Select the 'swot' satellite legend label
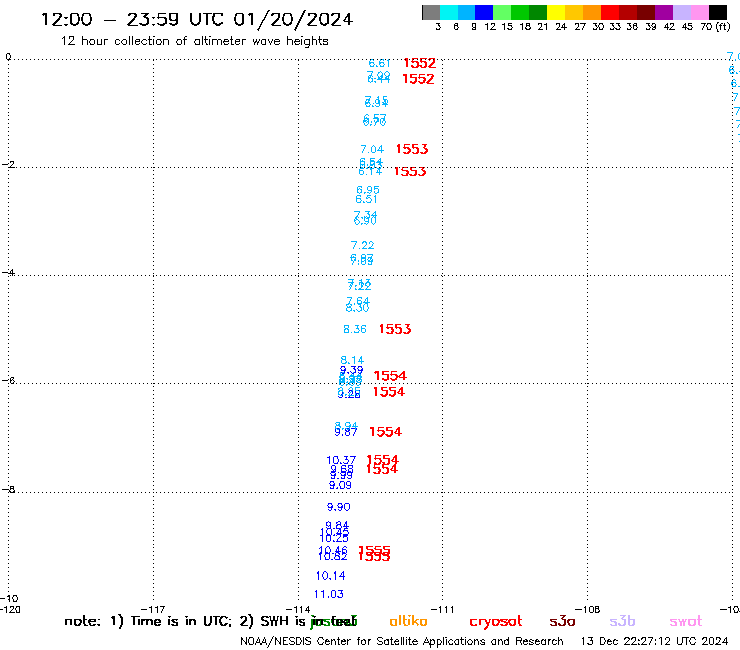 pos(686,622)
